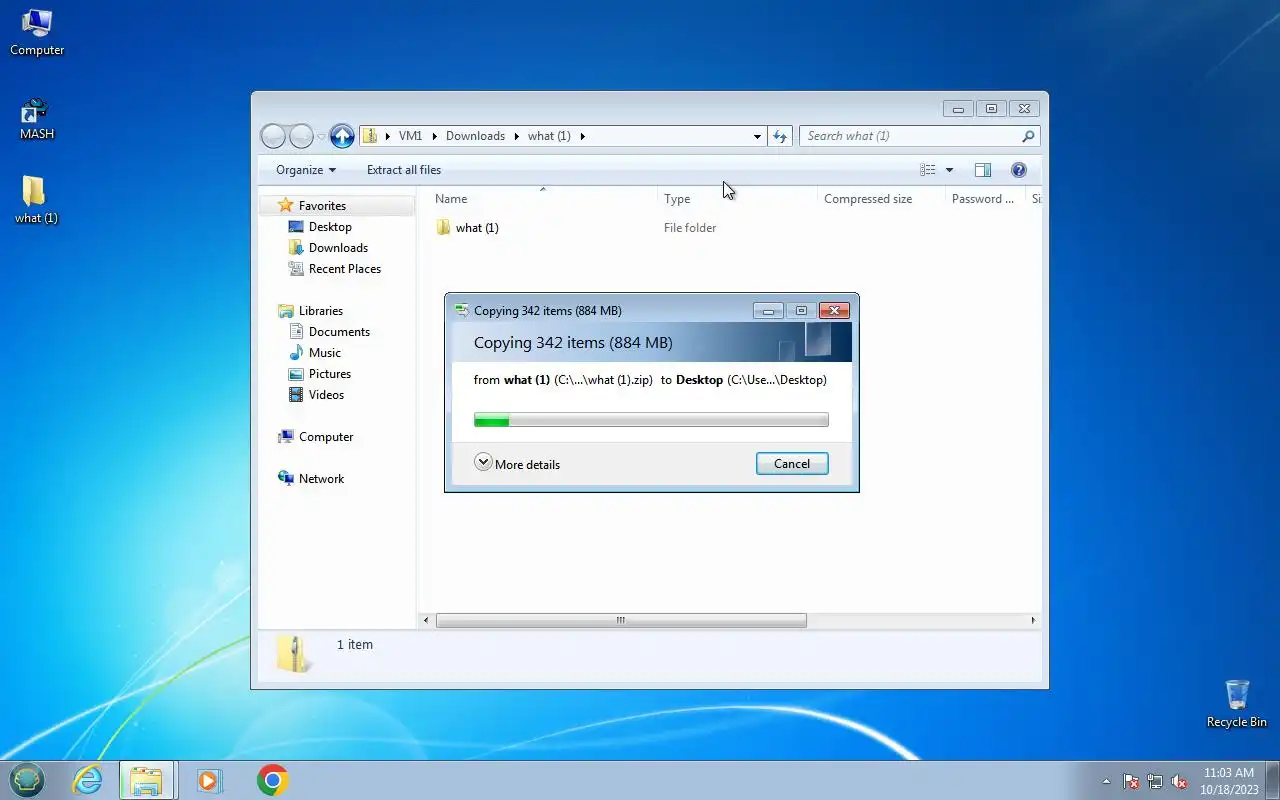Click the search magnifier icon
The width and height of the screenshot is (1280, 800).
click(1028, 136)
